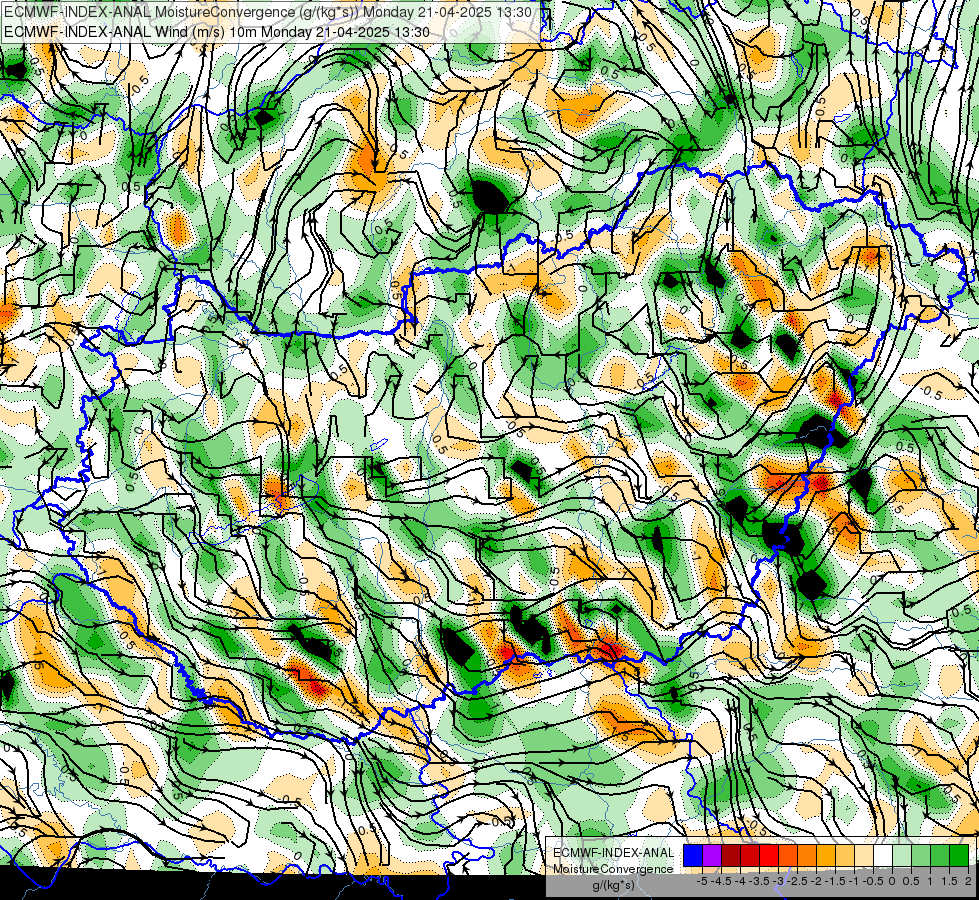
Task: Click the legend tick value '-3.5'
Action: 759,881
